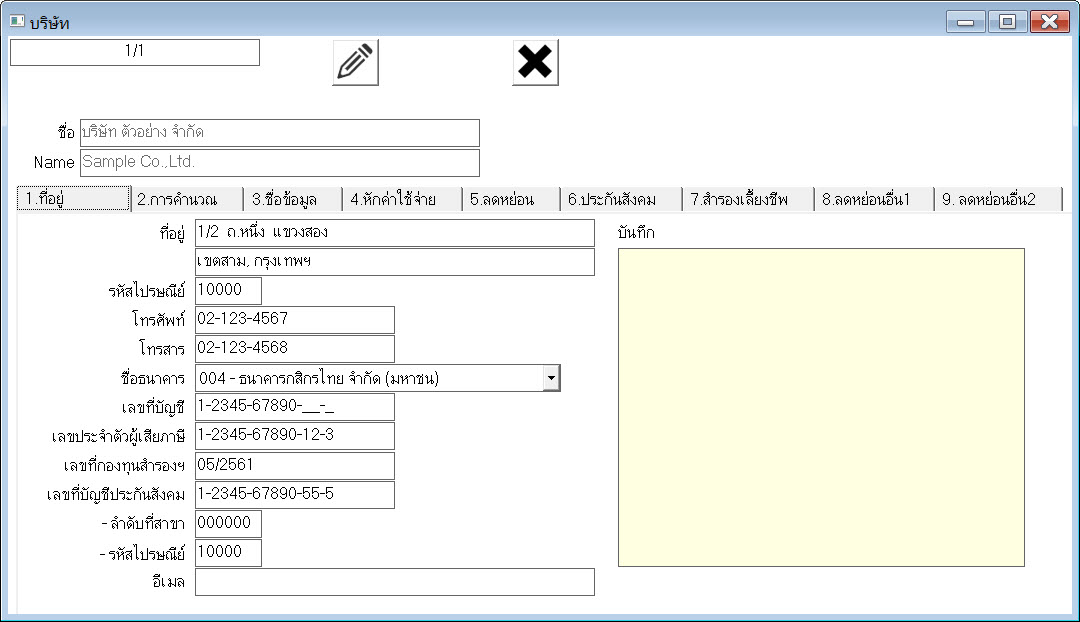Open the 3.ชื่อข้อมูล tab
The image size is (1080, 622).
click(292, 199)
